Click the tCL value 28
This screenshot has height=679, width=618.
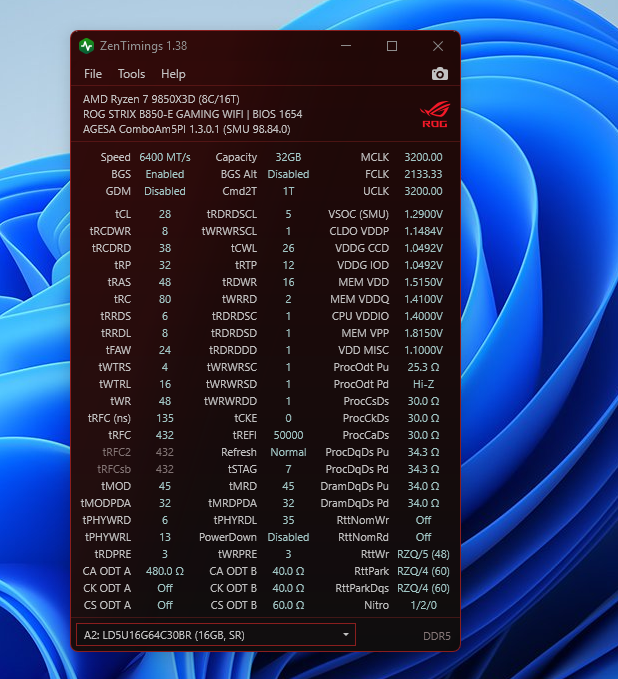pyautogui.click(x=165, y=214)
